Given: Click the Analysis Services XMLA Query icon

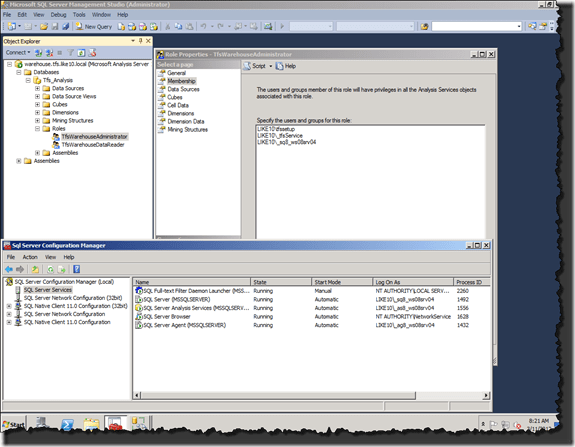Looking at the screenshot, I should (154, 26).
